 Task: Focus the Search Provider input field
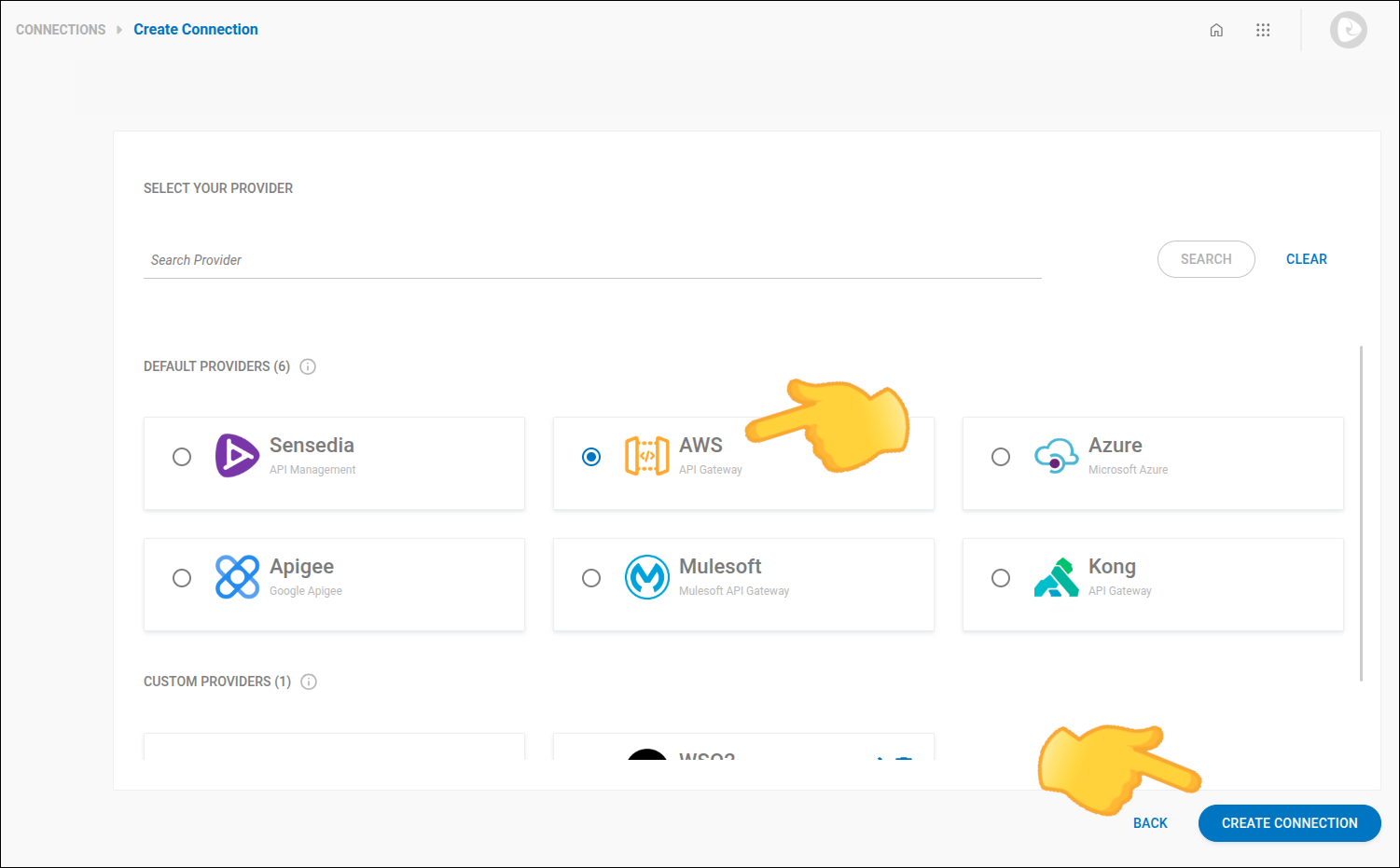tap(591, 260)
